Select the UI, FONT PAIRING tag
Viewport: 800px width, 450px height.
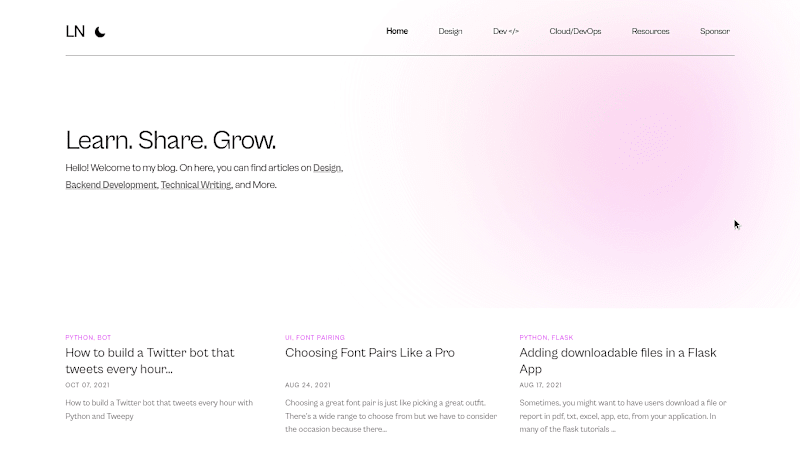(x=315, y=337)
